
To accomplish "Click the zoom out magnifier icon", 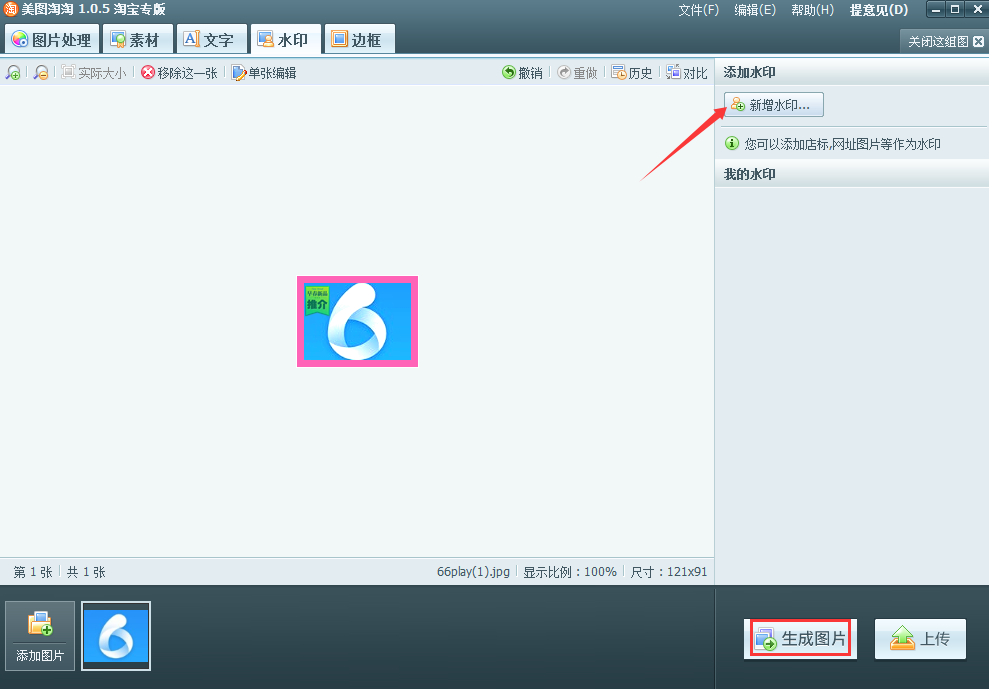I will (41, 73).
